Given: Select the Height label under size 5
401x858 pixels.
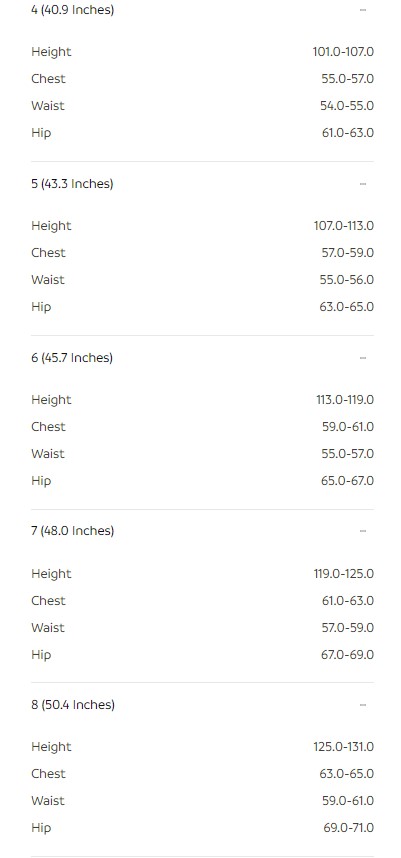Looking at the screenshot, I should (x=51, y=226).
